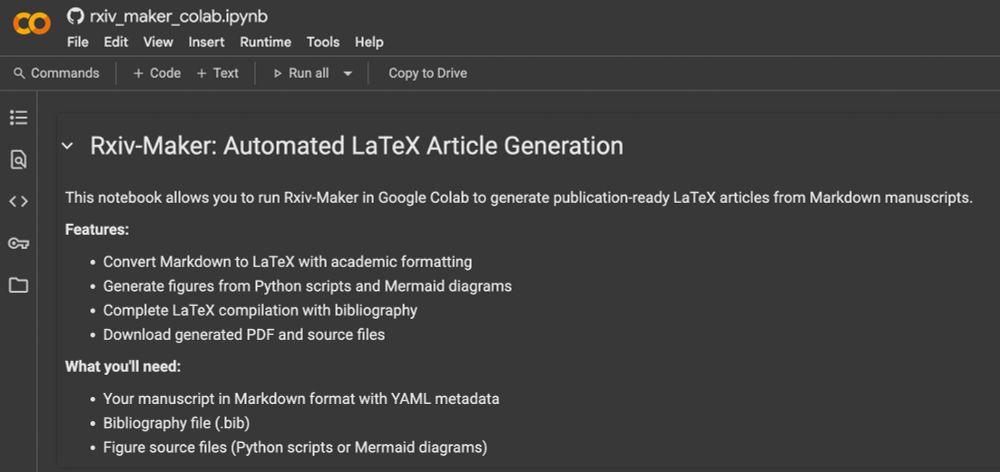Collapse the Rxiv-Maker section heading
1000x472 pixels.
click(67, 146)
